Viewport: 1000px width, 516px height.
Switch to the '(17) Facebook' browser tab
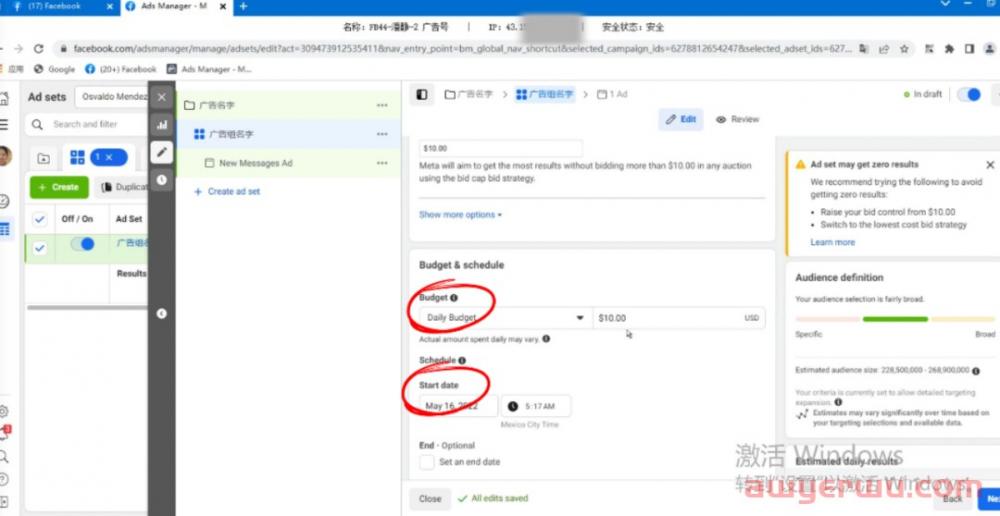[x=54, y=6]
